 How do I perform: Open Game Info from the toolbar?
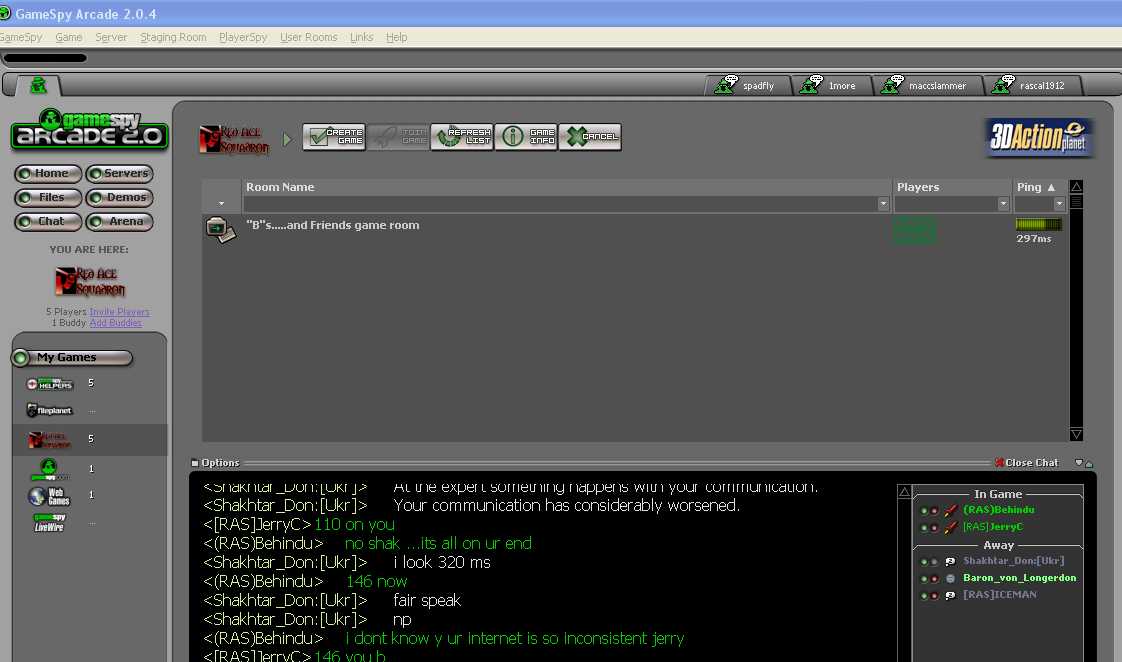526,137
